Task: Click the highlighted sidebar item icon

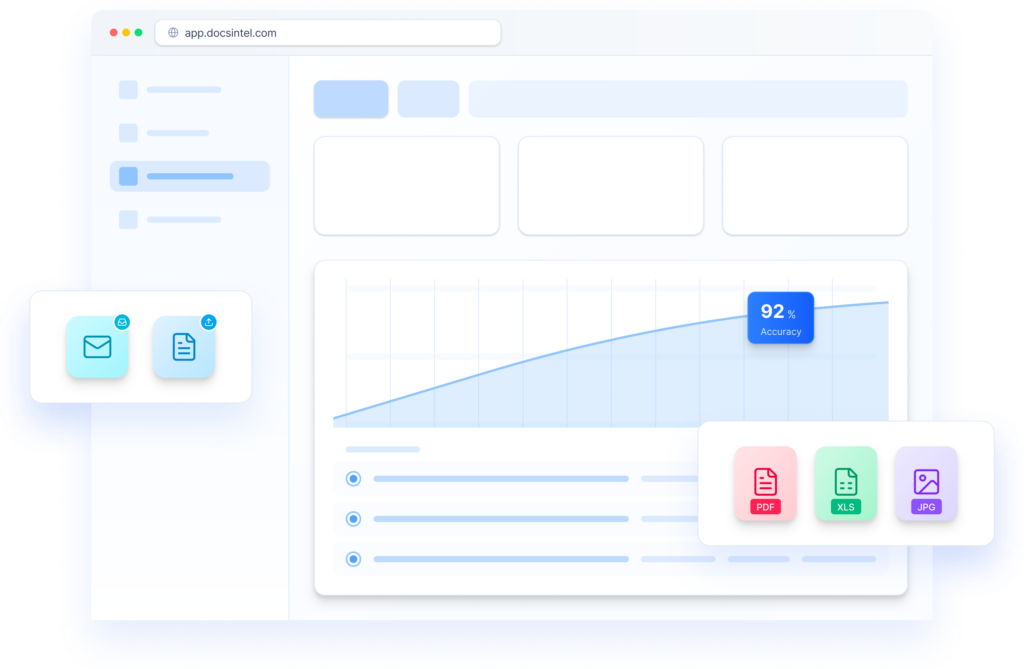Action: click(x=128, y=176)
